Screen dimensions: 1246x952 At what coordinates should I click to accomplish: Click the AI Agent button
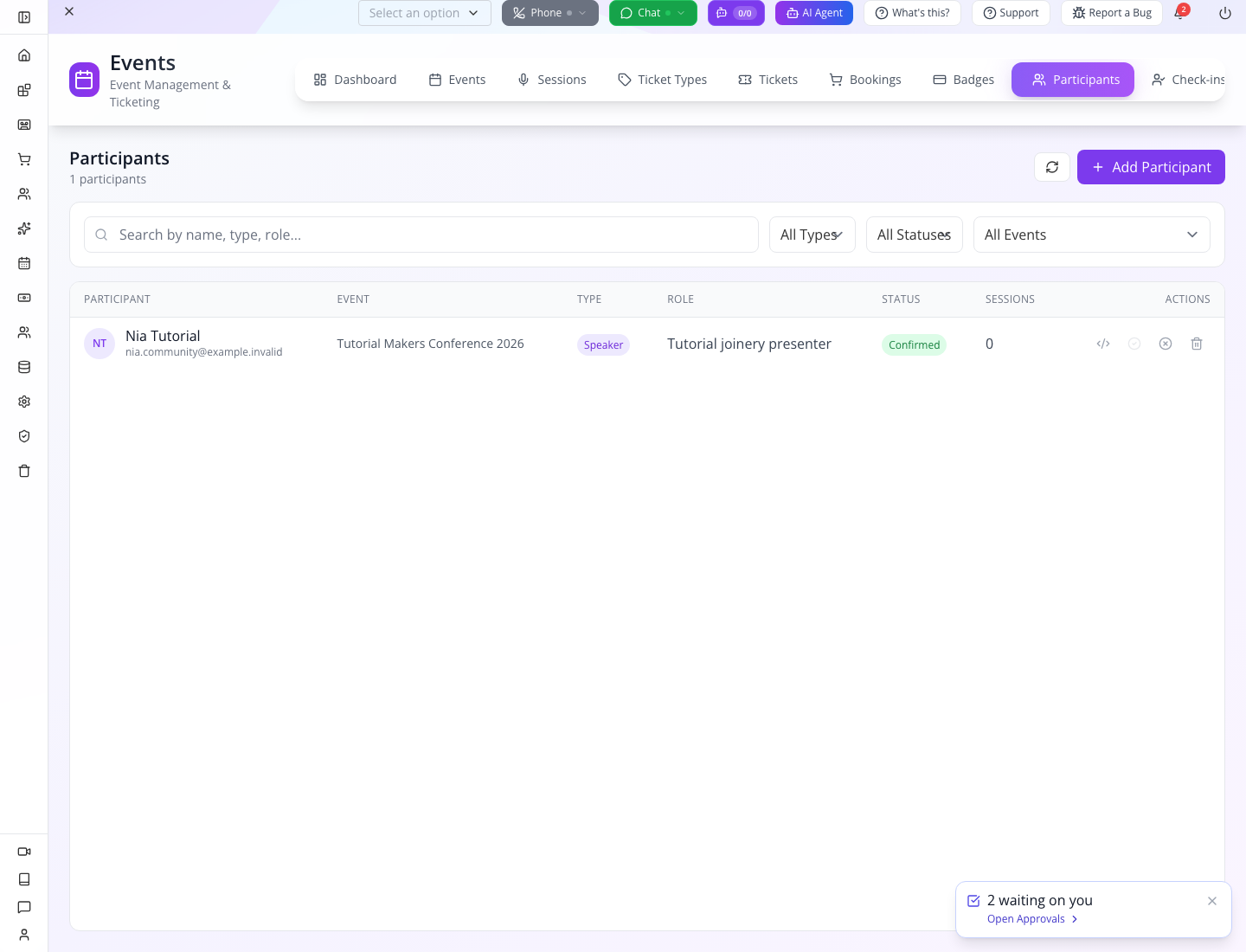click(x=814, y=13)
